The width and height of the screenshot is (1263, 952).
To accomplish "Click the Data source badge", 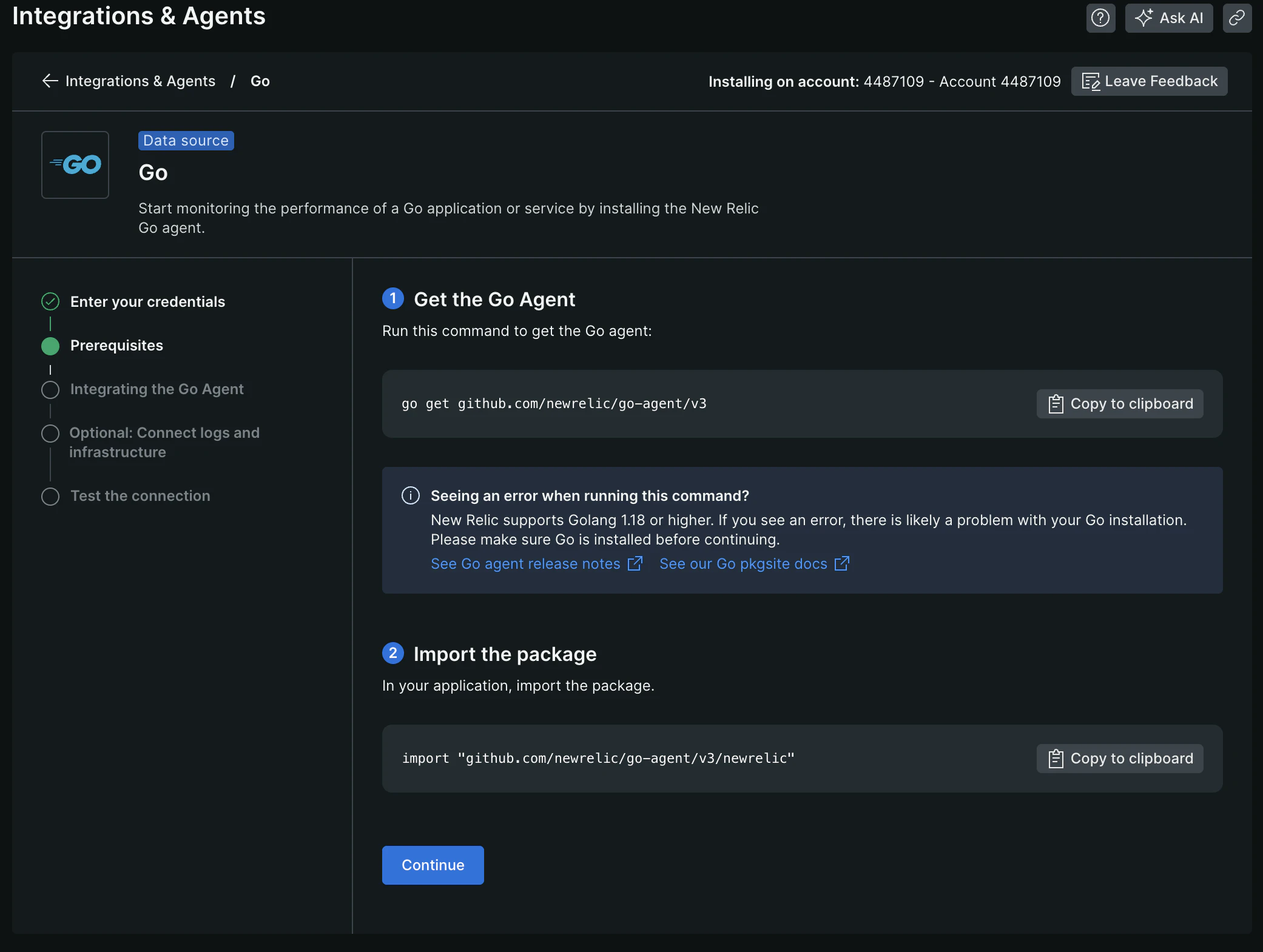I will coord(186,141).
